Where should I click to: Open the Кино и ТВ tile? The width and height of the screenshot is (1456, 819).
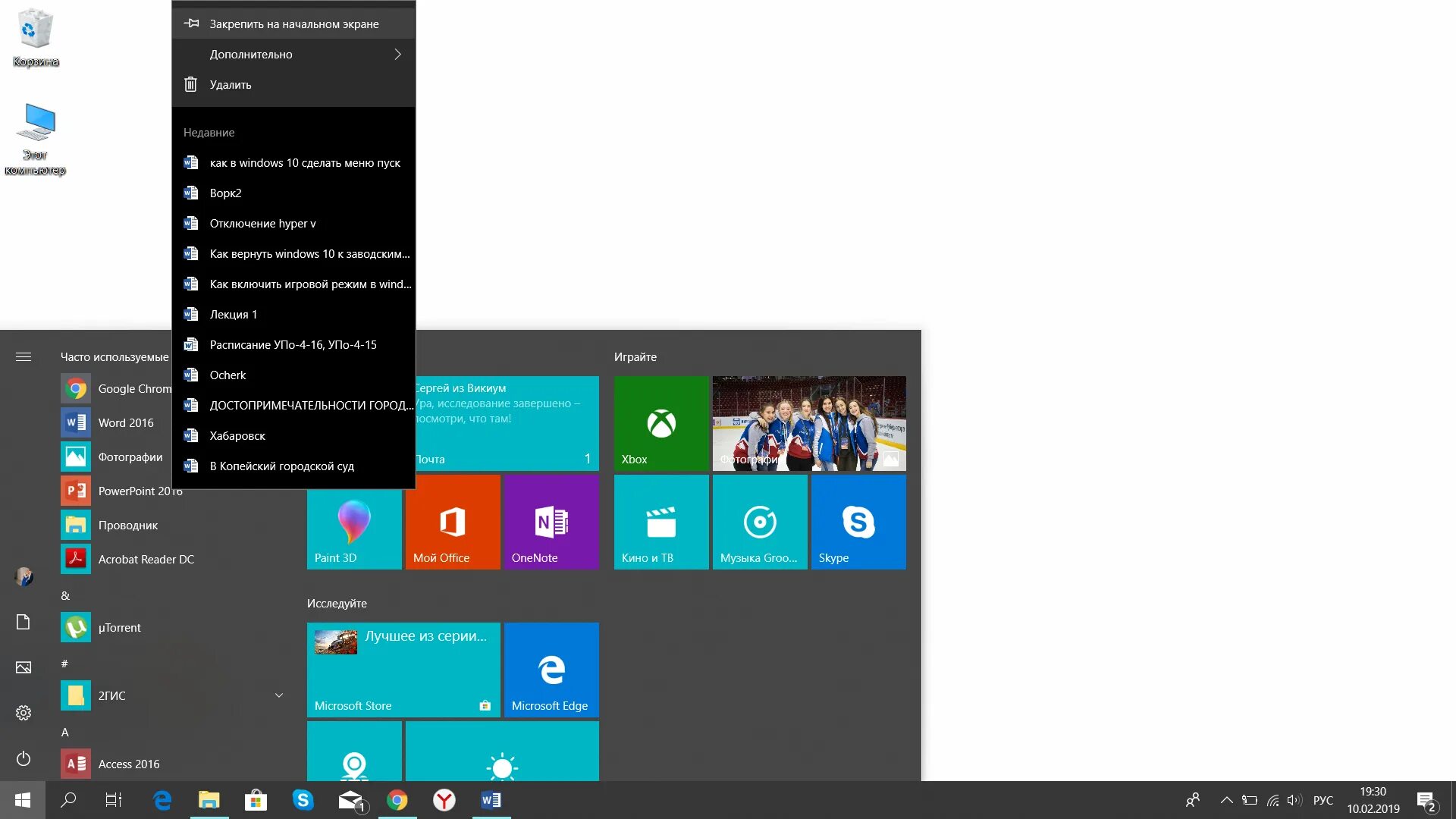(661, 522)
